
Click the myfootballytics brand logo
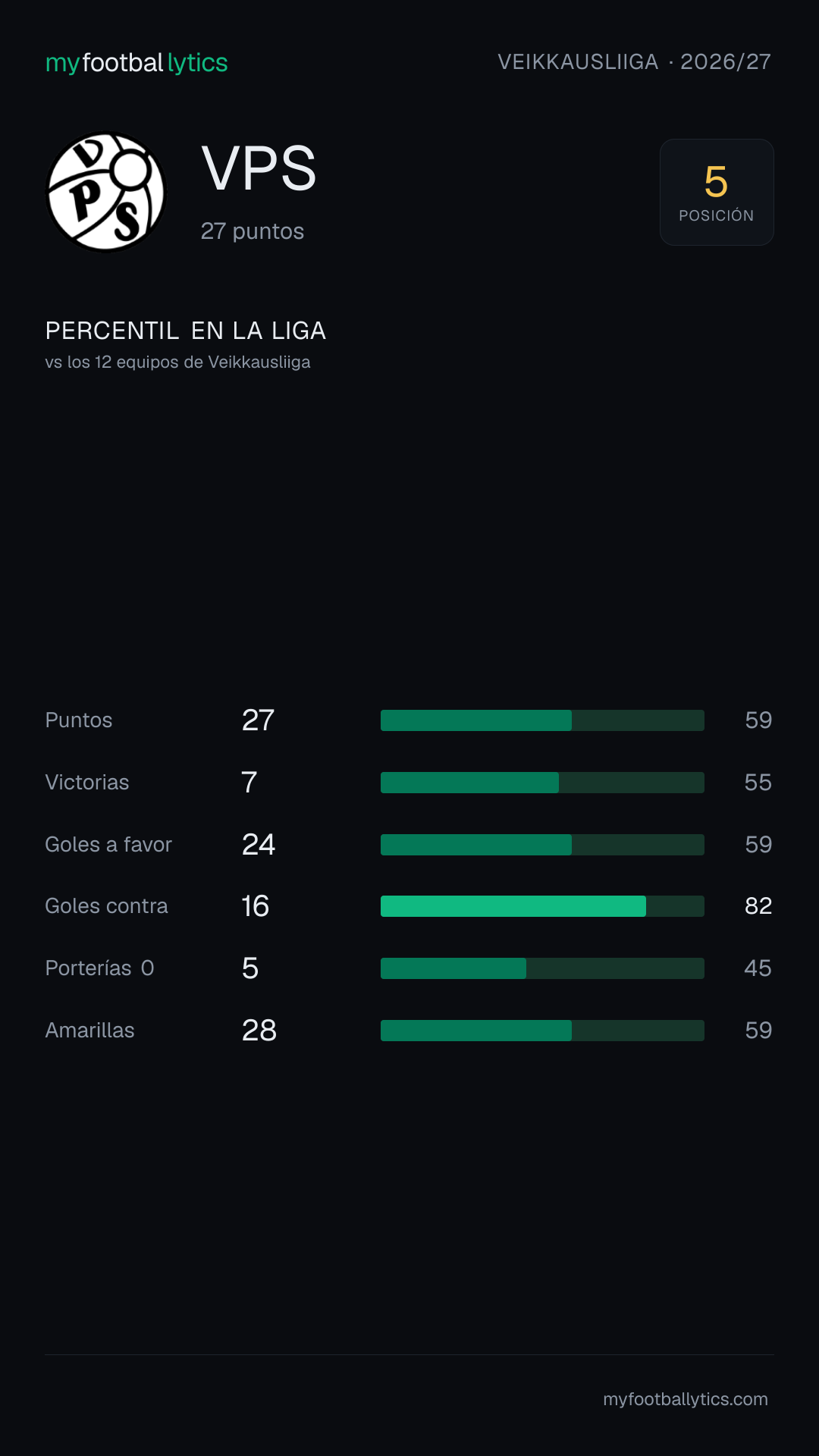click(x=136, y=62)
